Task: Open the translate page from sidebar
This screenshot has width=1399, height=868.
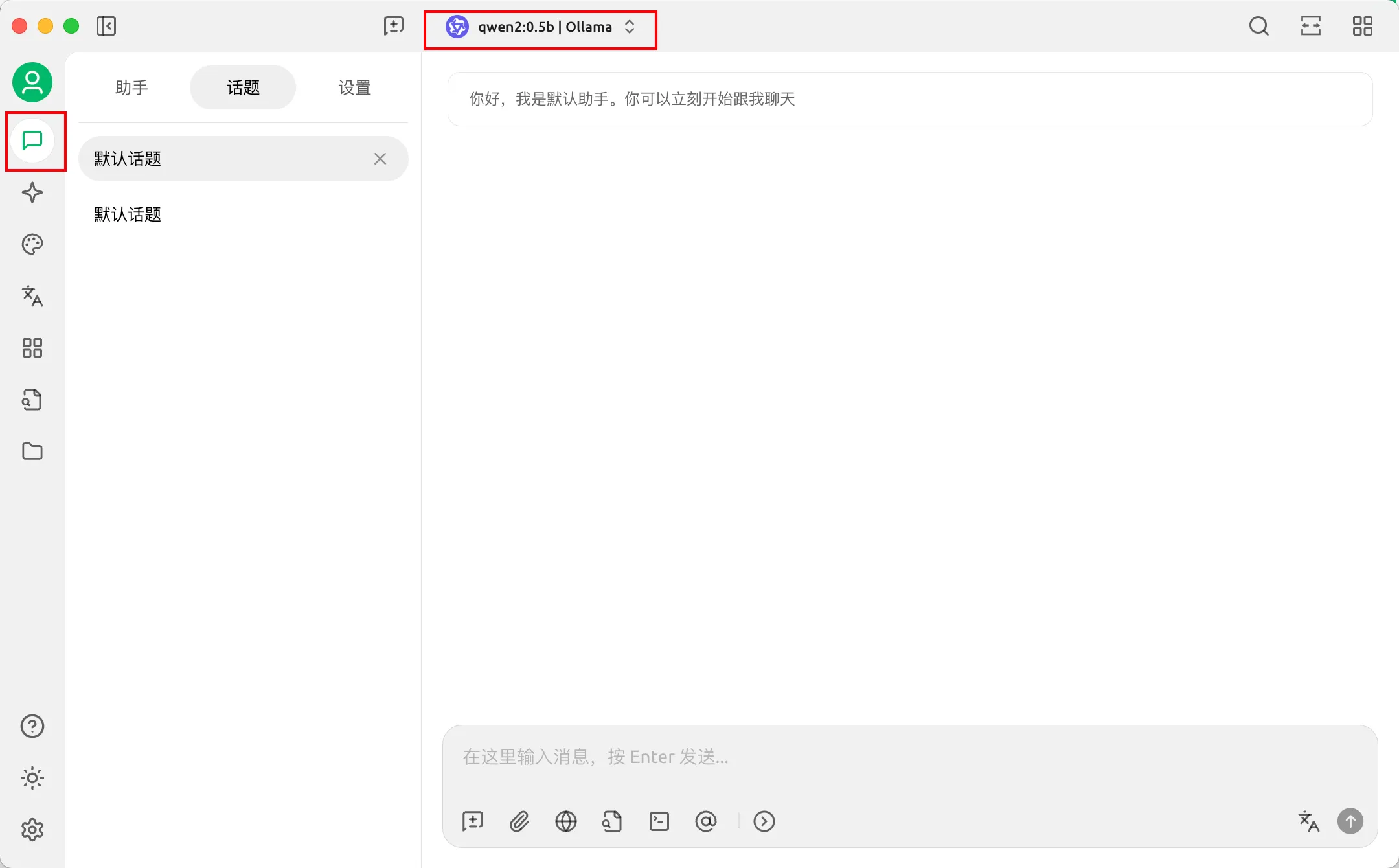Action: (x=32, y=296)
